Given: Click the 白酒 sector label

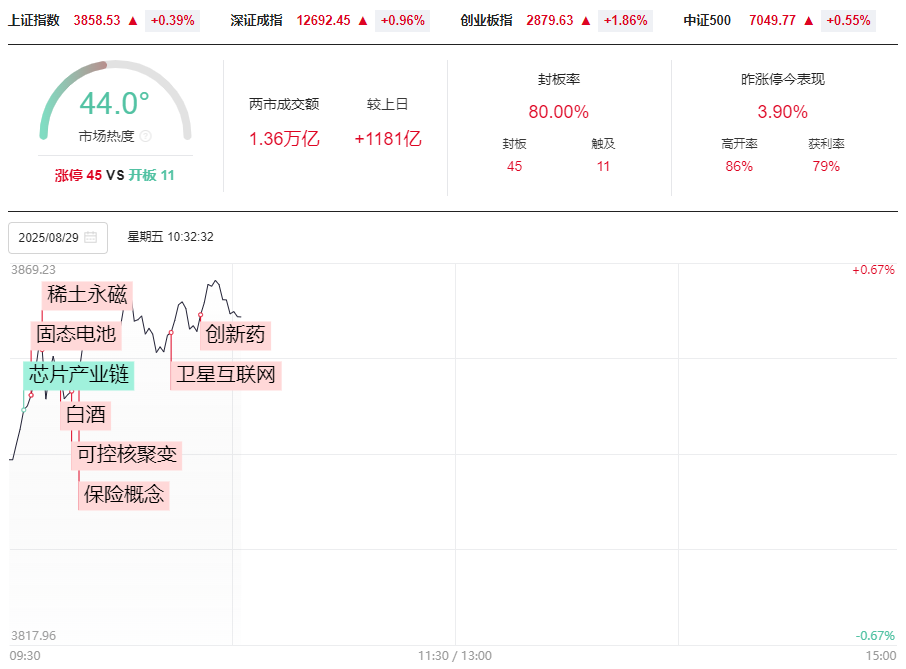Looking at the screenshot, I should pyautogui.click(x=85, y=415).
